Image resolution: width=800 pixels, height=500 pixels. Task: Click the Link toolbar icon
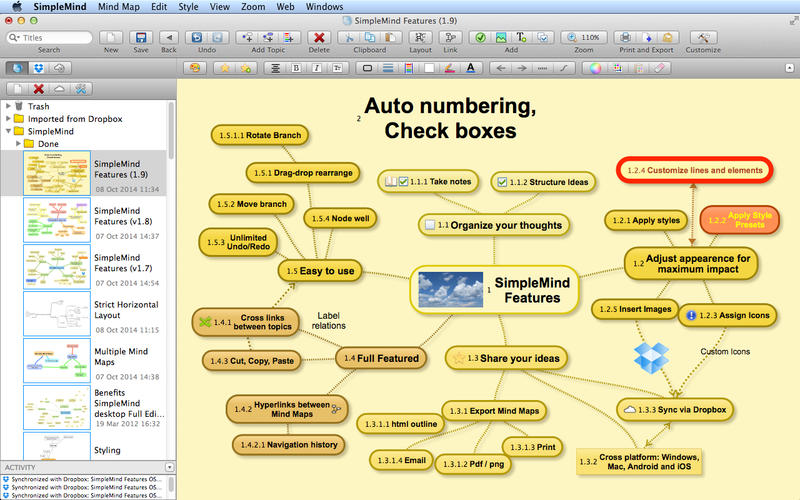click(x=450, y=37)
